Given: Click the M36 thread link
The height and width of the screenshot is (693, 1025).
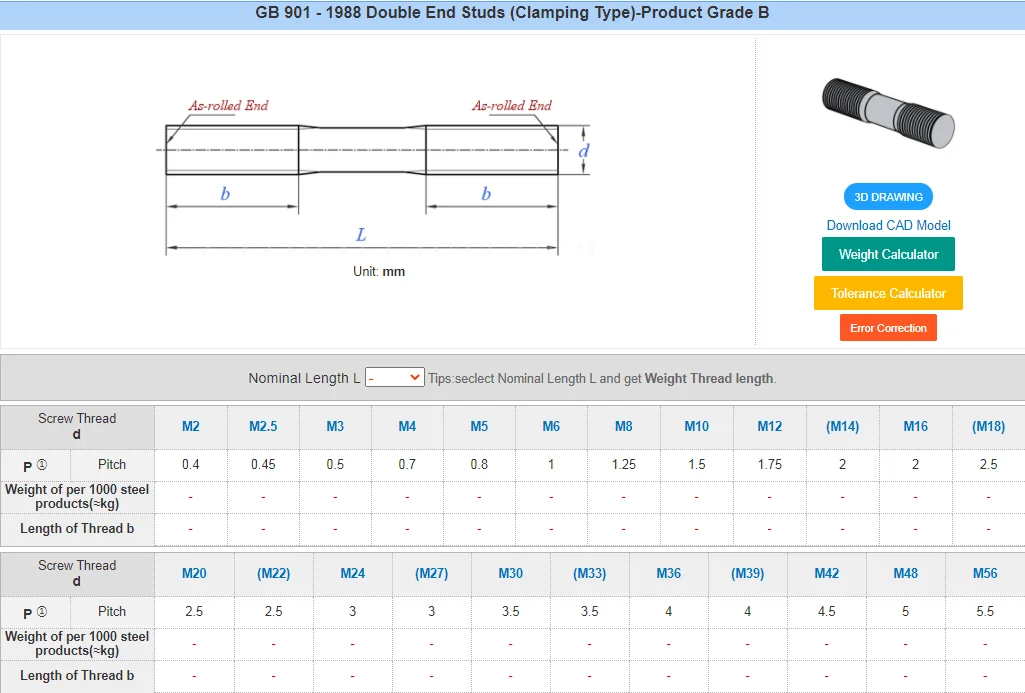Looking at the screenshot, I should tap(668, 573).
